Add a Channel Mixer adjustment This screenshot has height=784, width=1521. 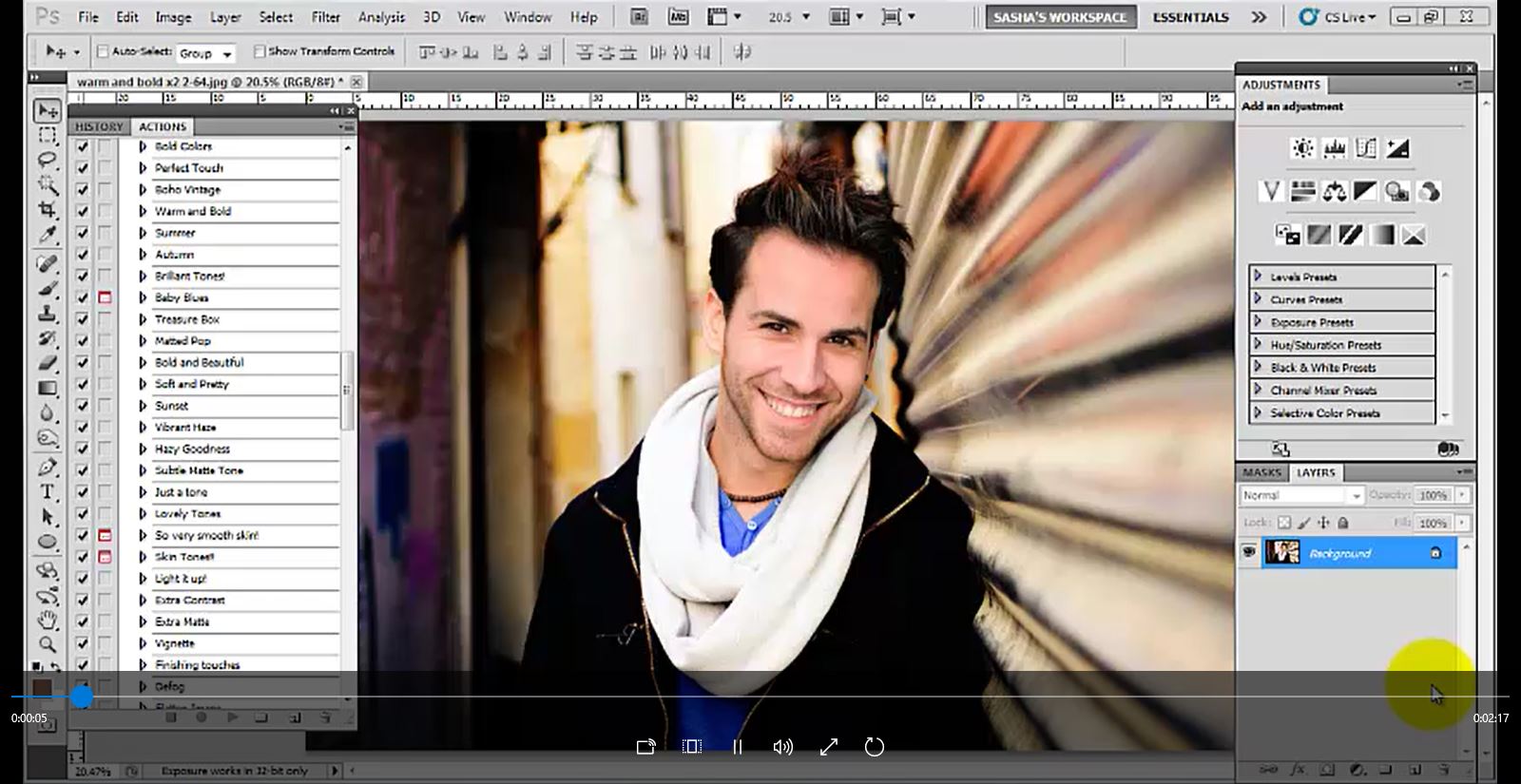(1428, 192)
